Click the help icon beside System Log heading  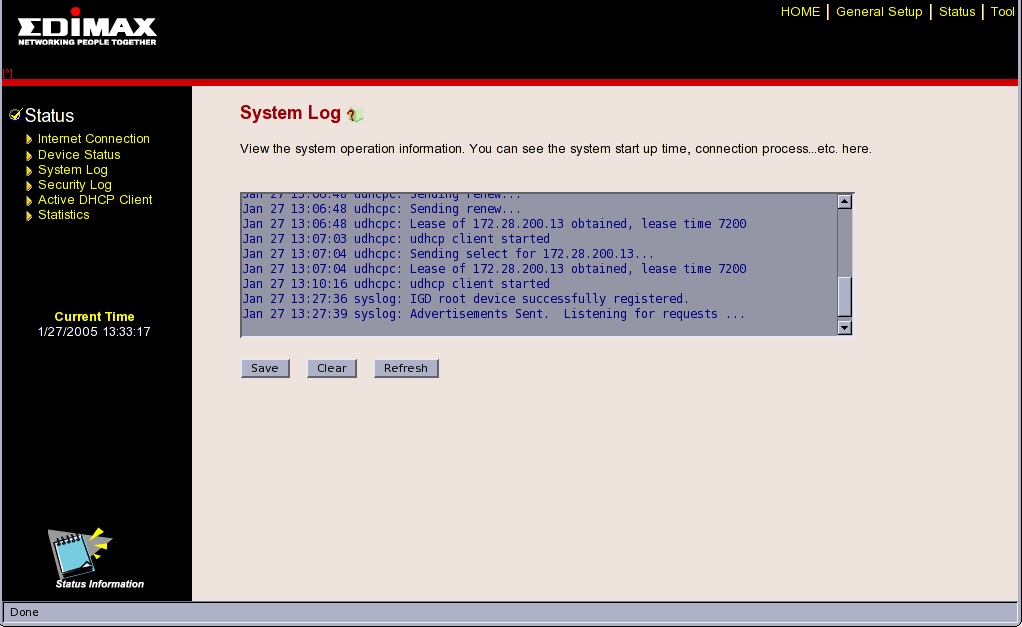click(355, 115)
